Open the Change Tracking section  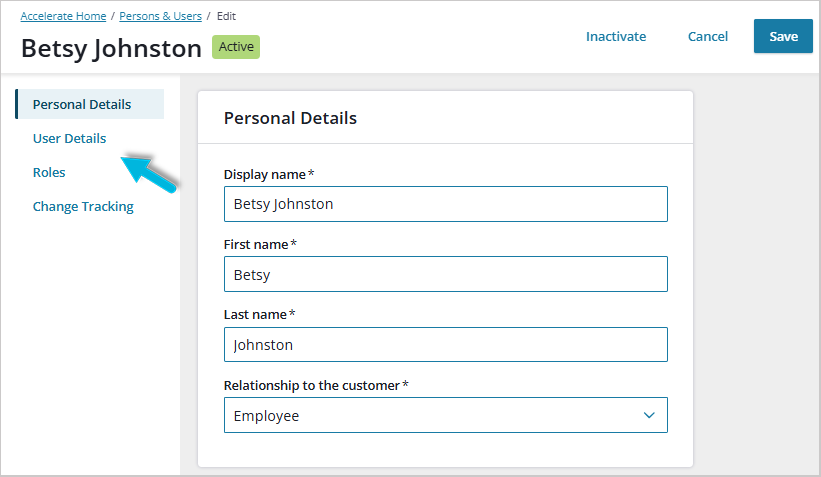(83, 206)
